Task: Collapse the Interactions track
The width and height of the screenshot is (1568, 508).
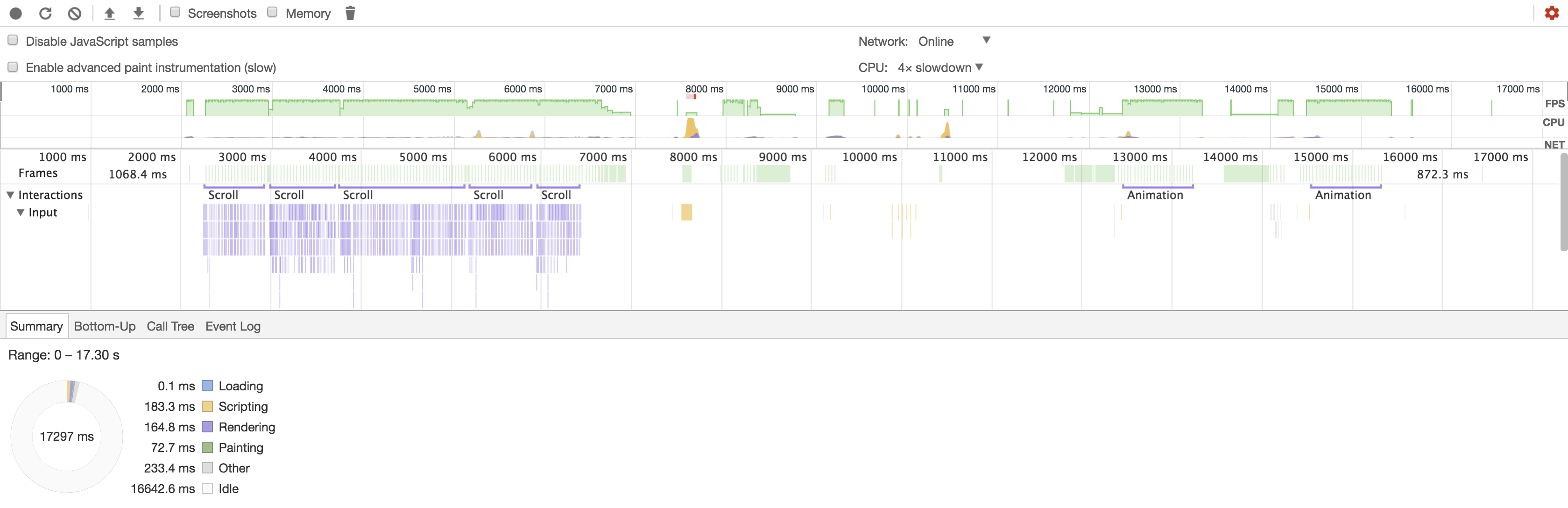Action: tap(10, 195)
